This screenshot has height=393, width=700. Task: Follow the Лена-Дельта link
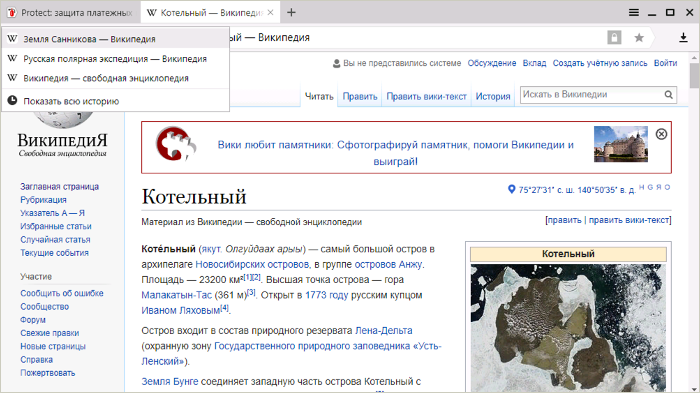click(383, 330)
